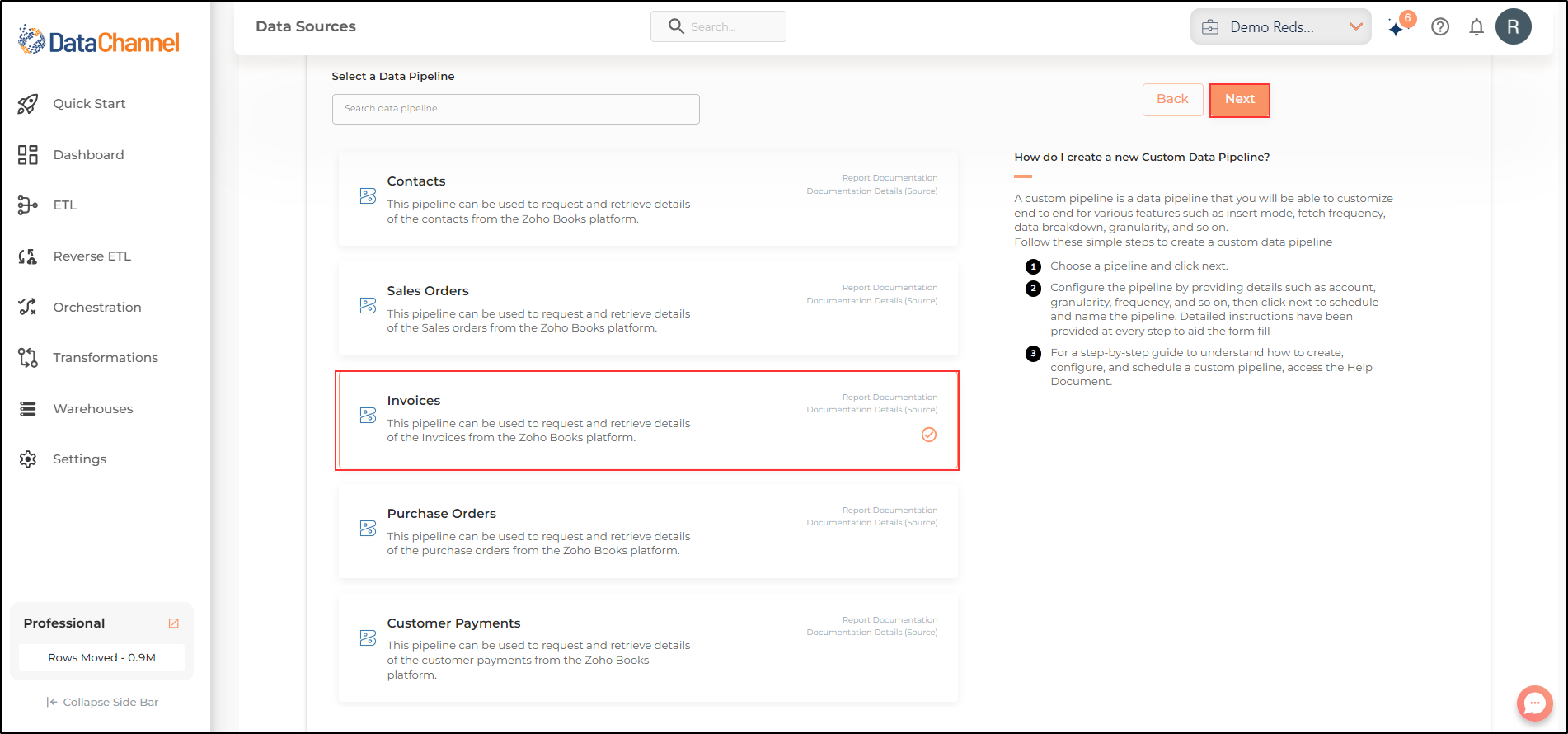The height and width of the screenshot is (734, 1568).
Task: Click the Dashboard grid icon
Action: 28,155
